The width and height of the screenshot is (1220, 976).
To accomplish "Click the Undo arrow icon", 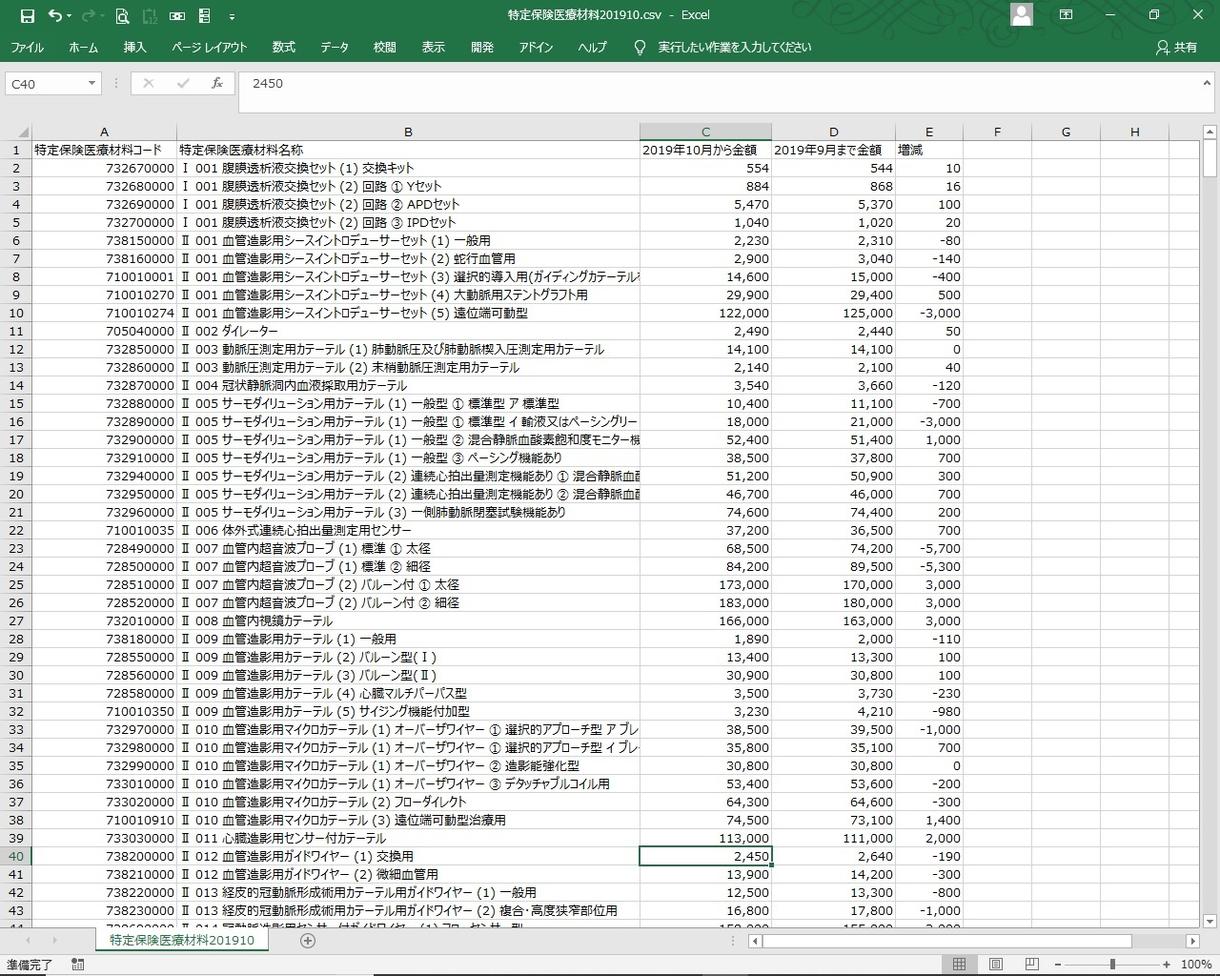I will coord(55,15).
